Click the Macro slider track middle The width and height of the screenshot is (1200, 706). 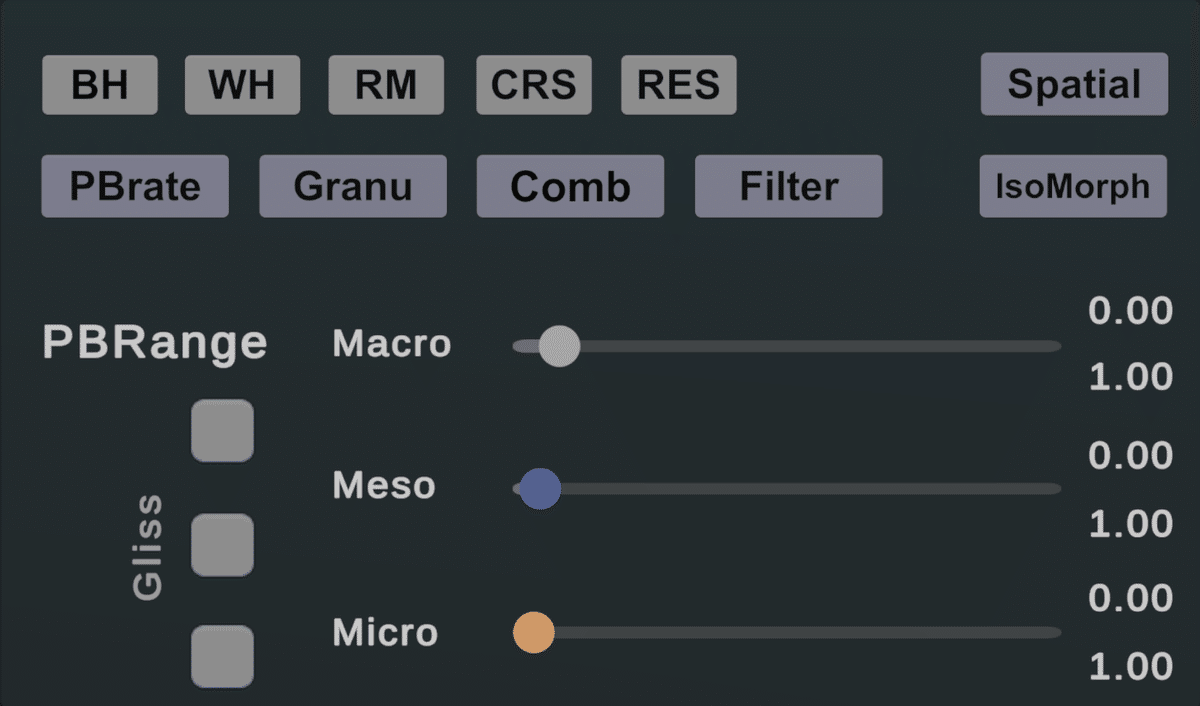click(x=787, y=346)
